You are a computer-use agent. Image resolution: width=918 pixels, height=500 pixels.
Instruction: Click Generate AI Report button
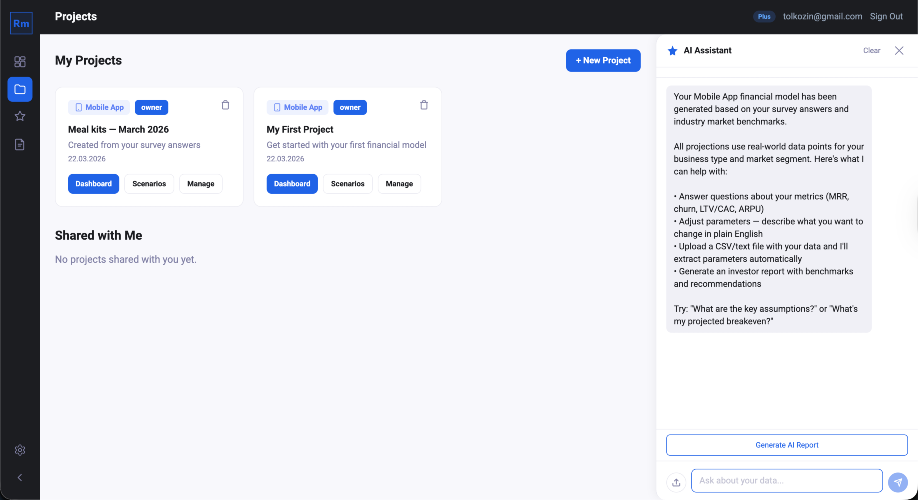point(787,445)
